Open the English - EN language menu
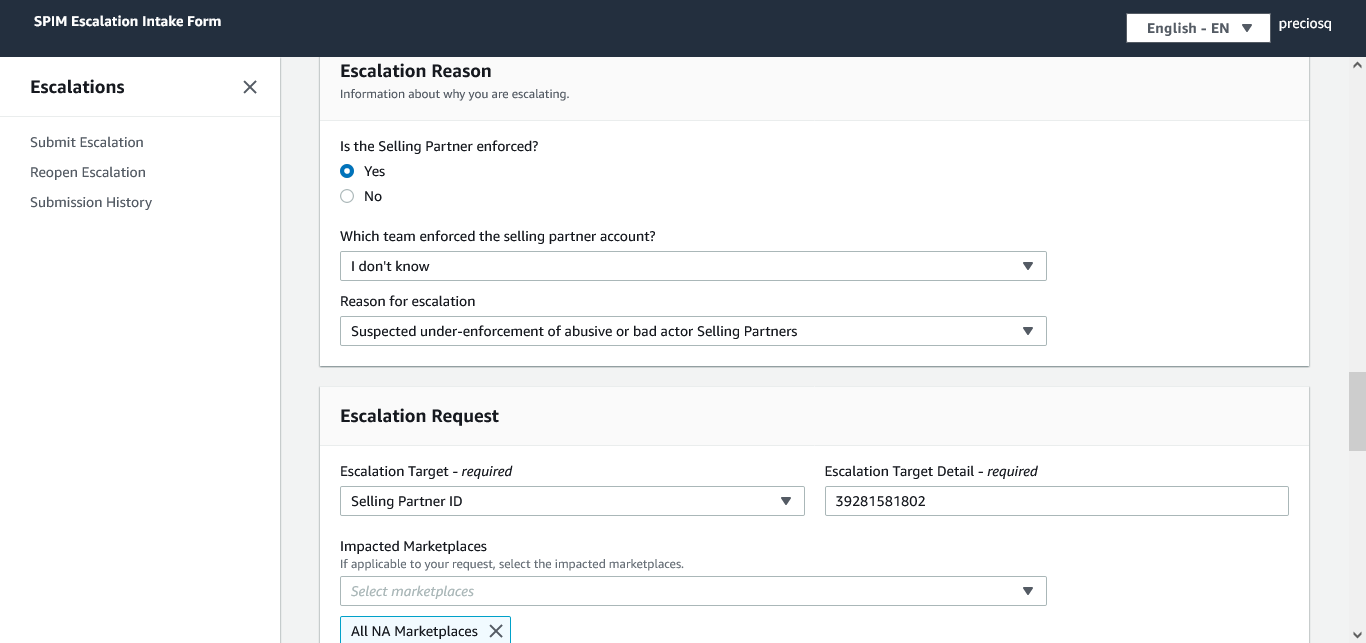The width and height of the screenshot is (1366, 643). click(x=1188, y=28)
